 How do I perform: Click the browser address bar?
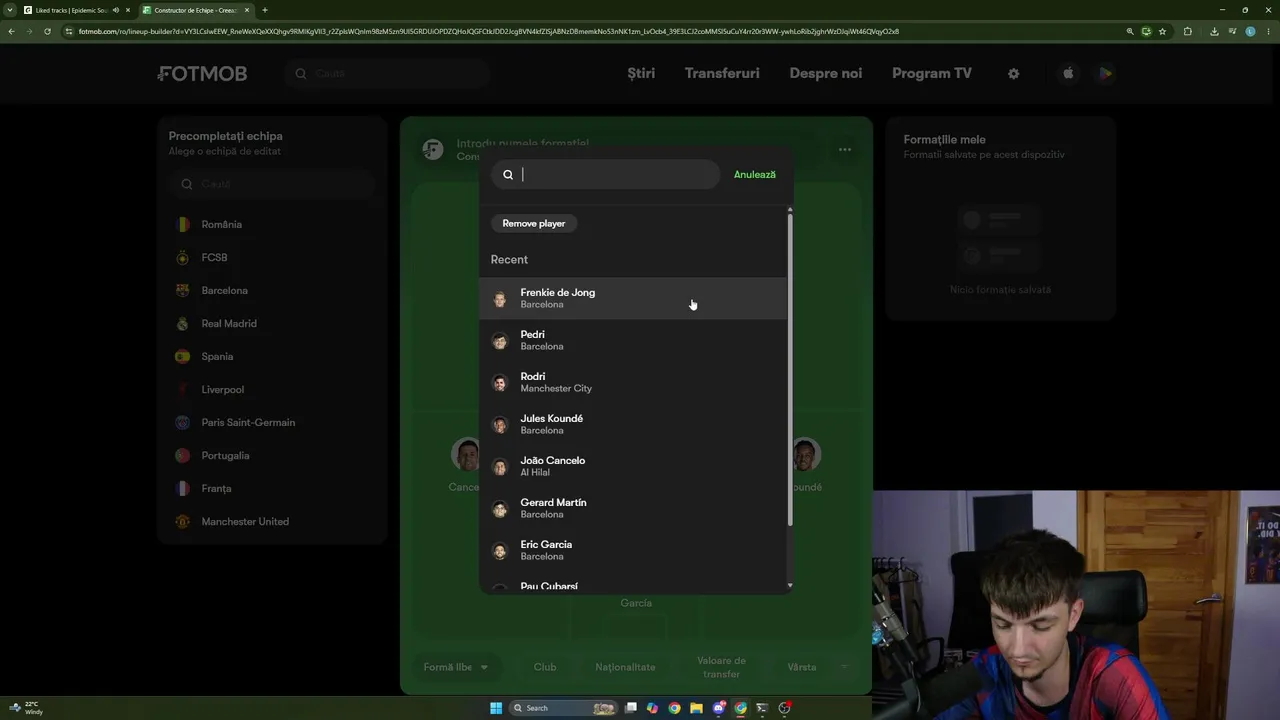tap(590, 31)
